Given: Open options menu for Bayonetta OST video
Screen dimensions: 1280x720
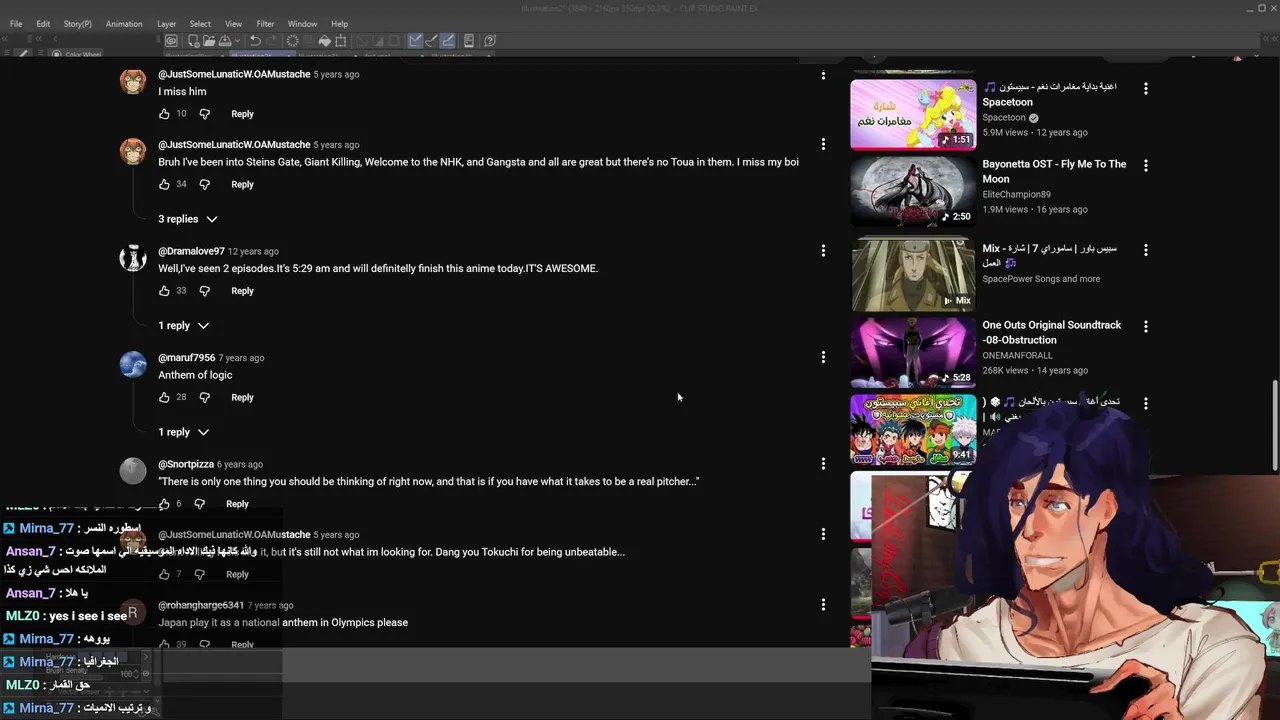Looking at the screenshot, I should point(1146,166).
